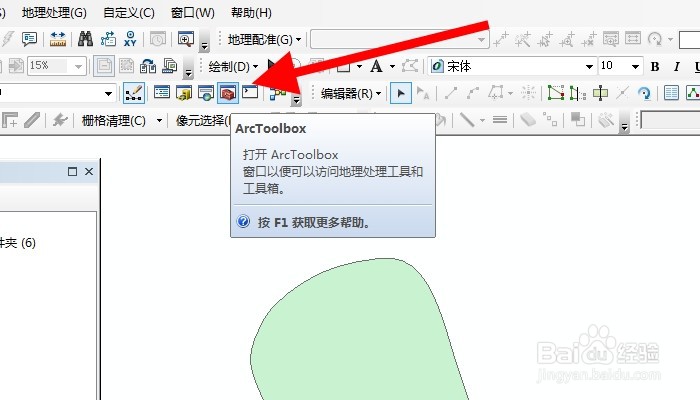Image resolution: width=700 pixels, height=400 pixels.
Task: Toggle Draft Mode layout button
Action: [104, 66]
